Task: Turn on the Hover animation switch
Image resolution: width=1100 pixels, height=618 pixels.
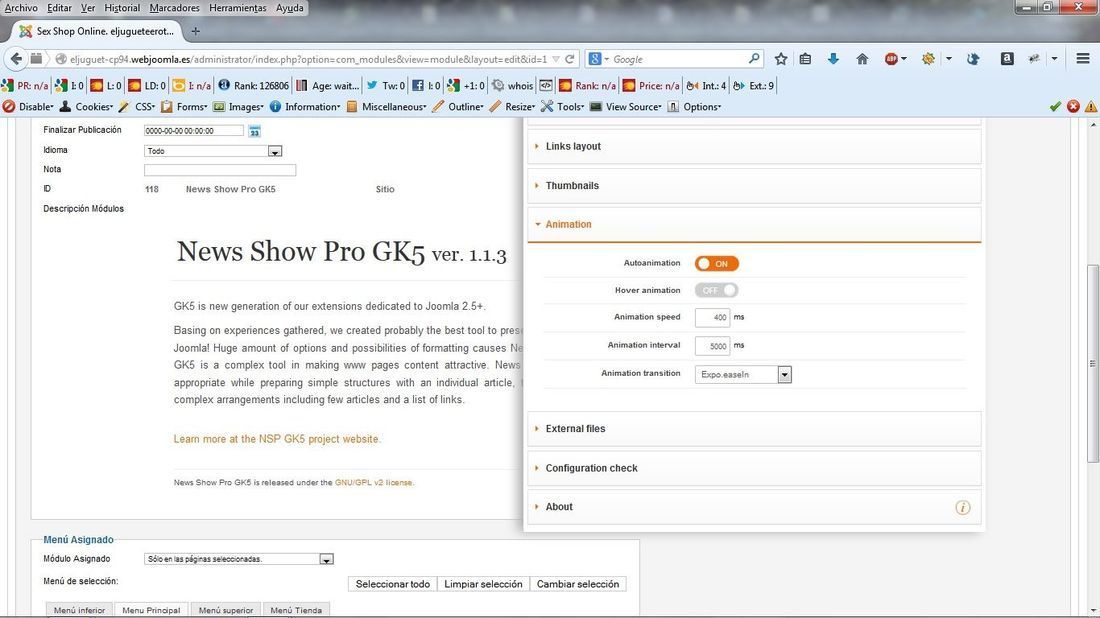Action: [716, 290]
